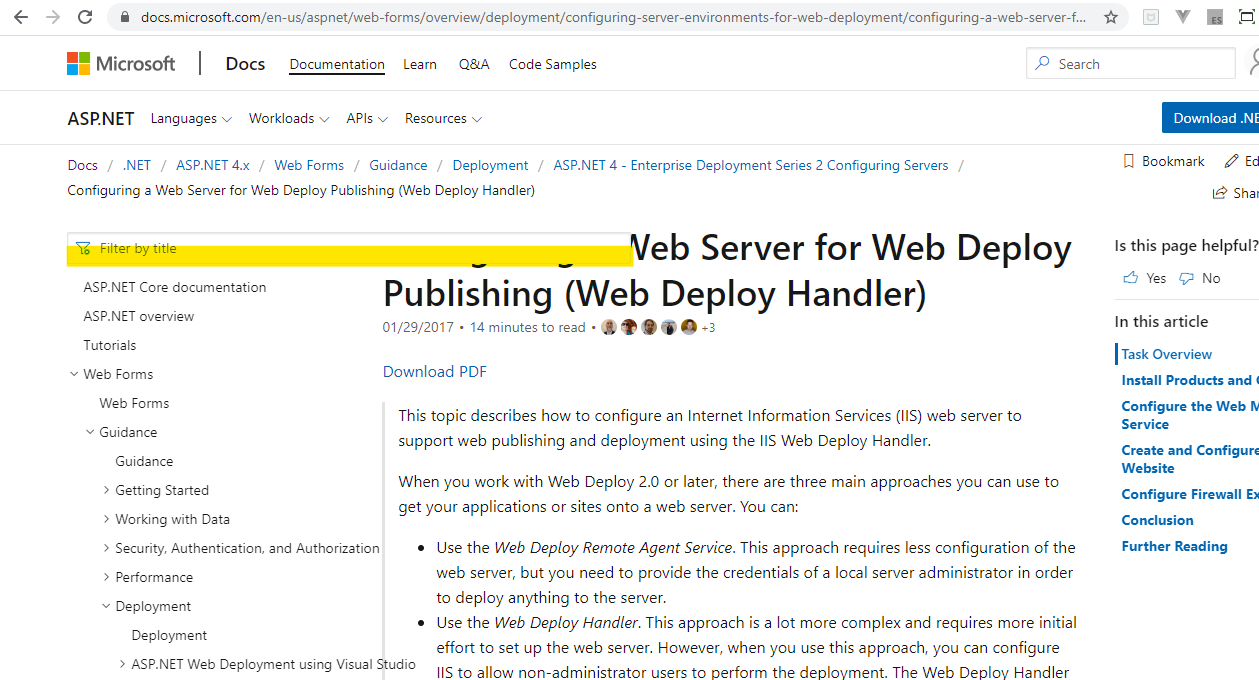The height and width of the screenshot is (680, 1259).
Task: Reload the page with the refresh icon
Action: (84, 16)
